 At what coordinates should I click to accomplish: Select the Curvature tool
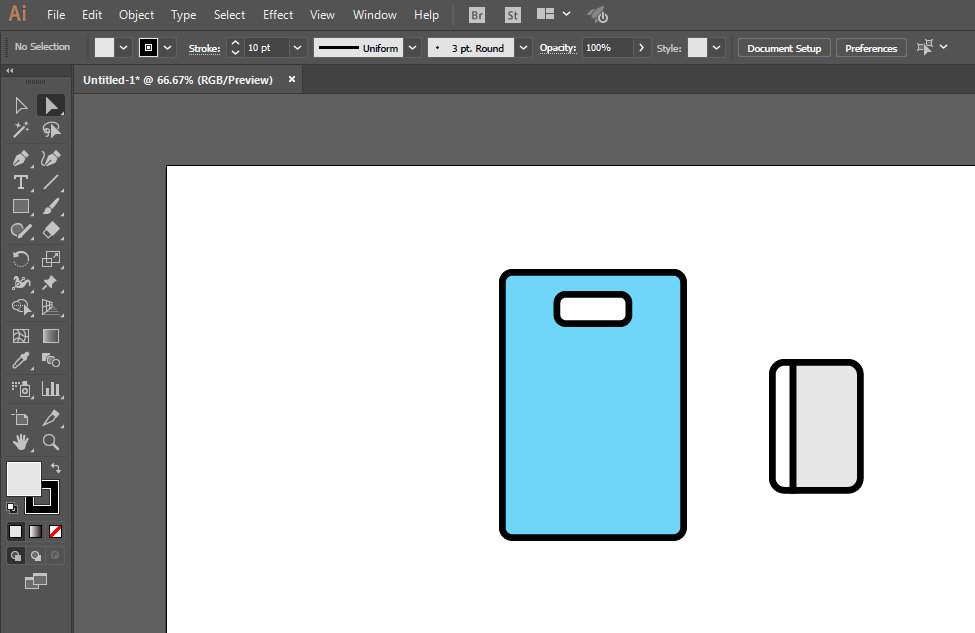point(51,159)
